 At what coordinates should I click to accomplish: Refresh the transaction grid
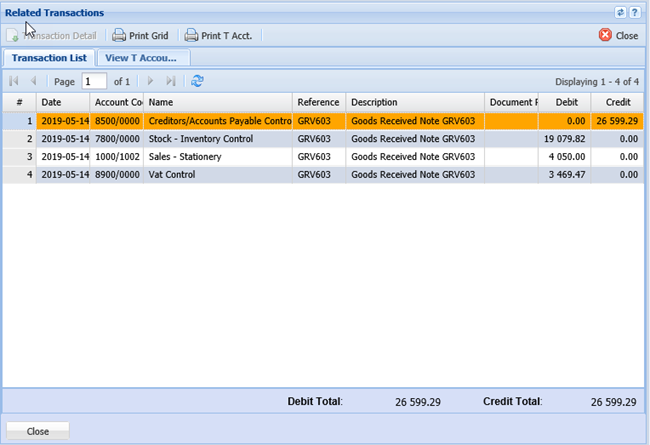[197, 81]
